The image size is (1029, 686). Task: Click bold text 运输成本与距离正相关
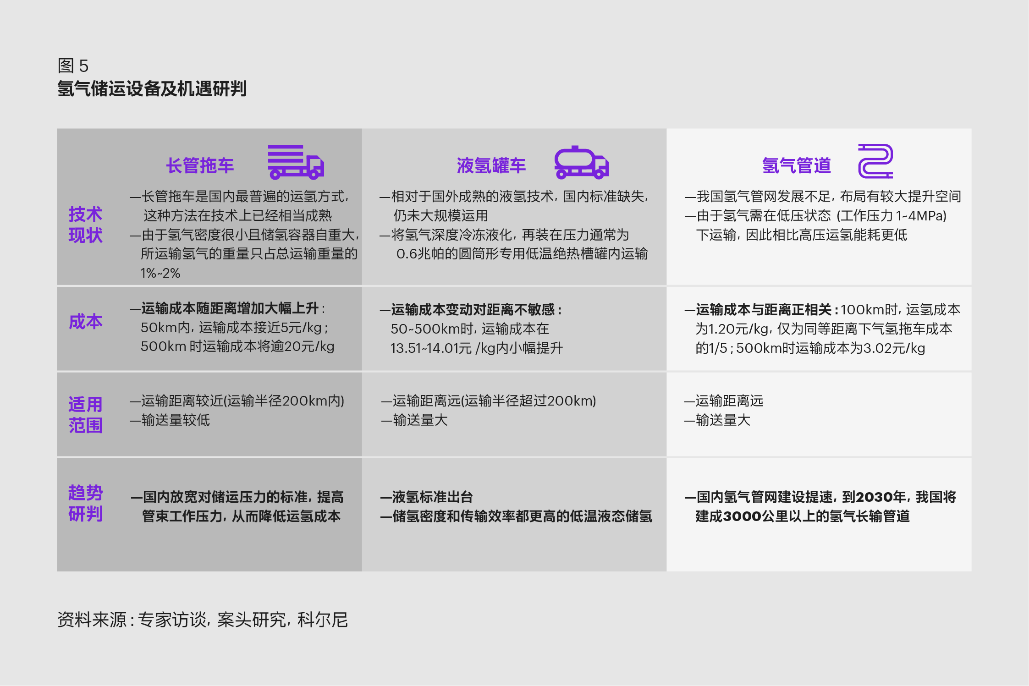tap(762, 309)
